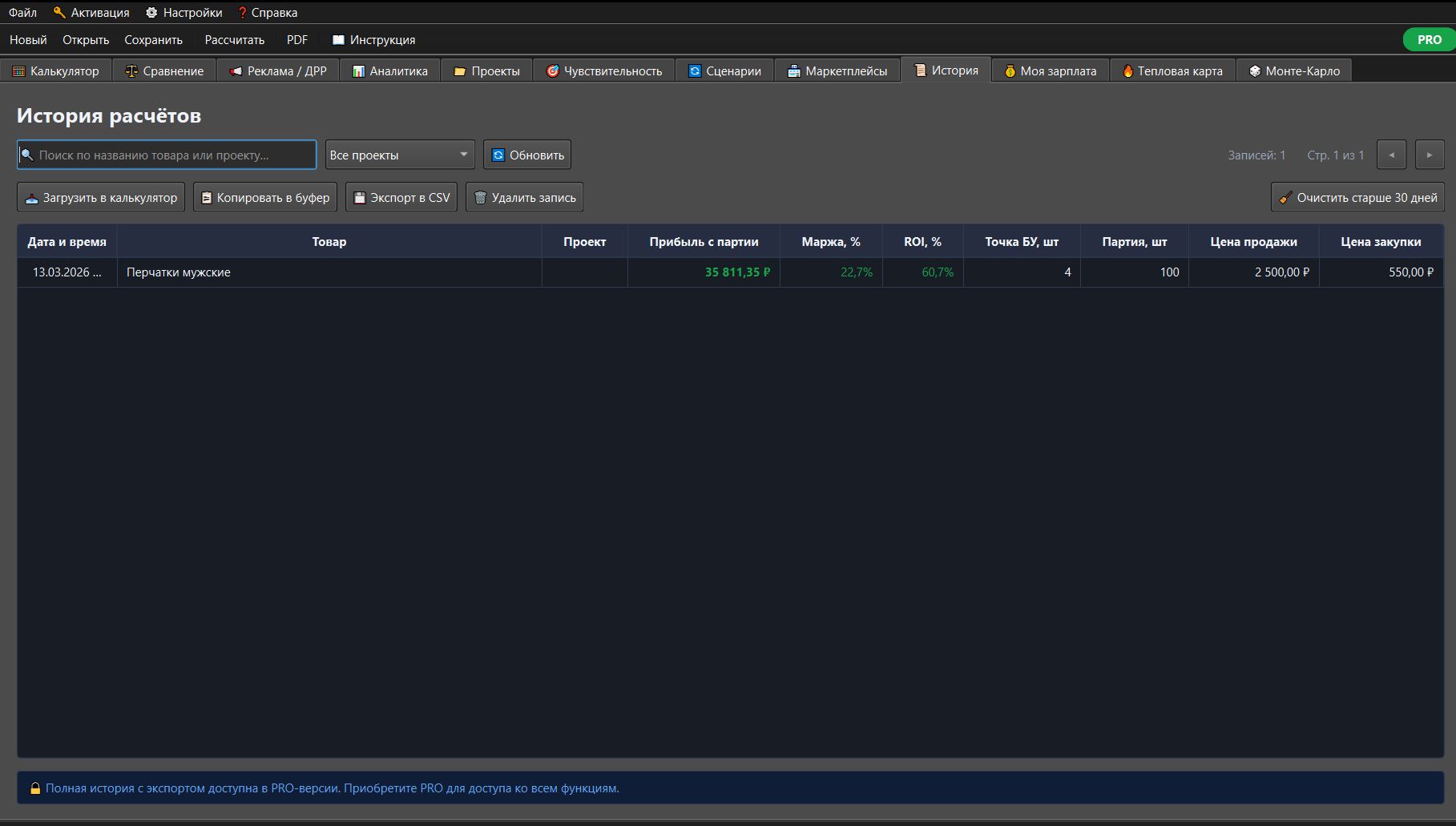Screen dimensions: 1456x826
Task: Expand the Все проекты dropdown
Action: (x=400, y=155)
